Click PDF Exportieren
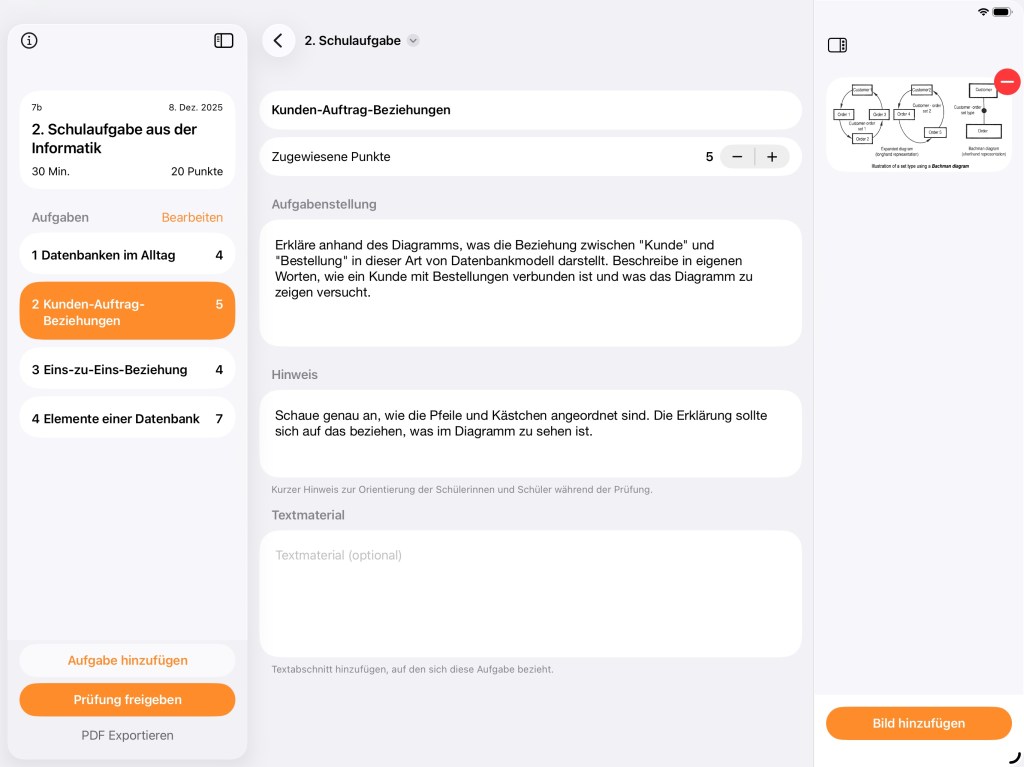 click(127, 735)
